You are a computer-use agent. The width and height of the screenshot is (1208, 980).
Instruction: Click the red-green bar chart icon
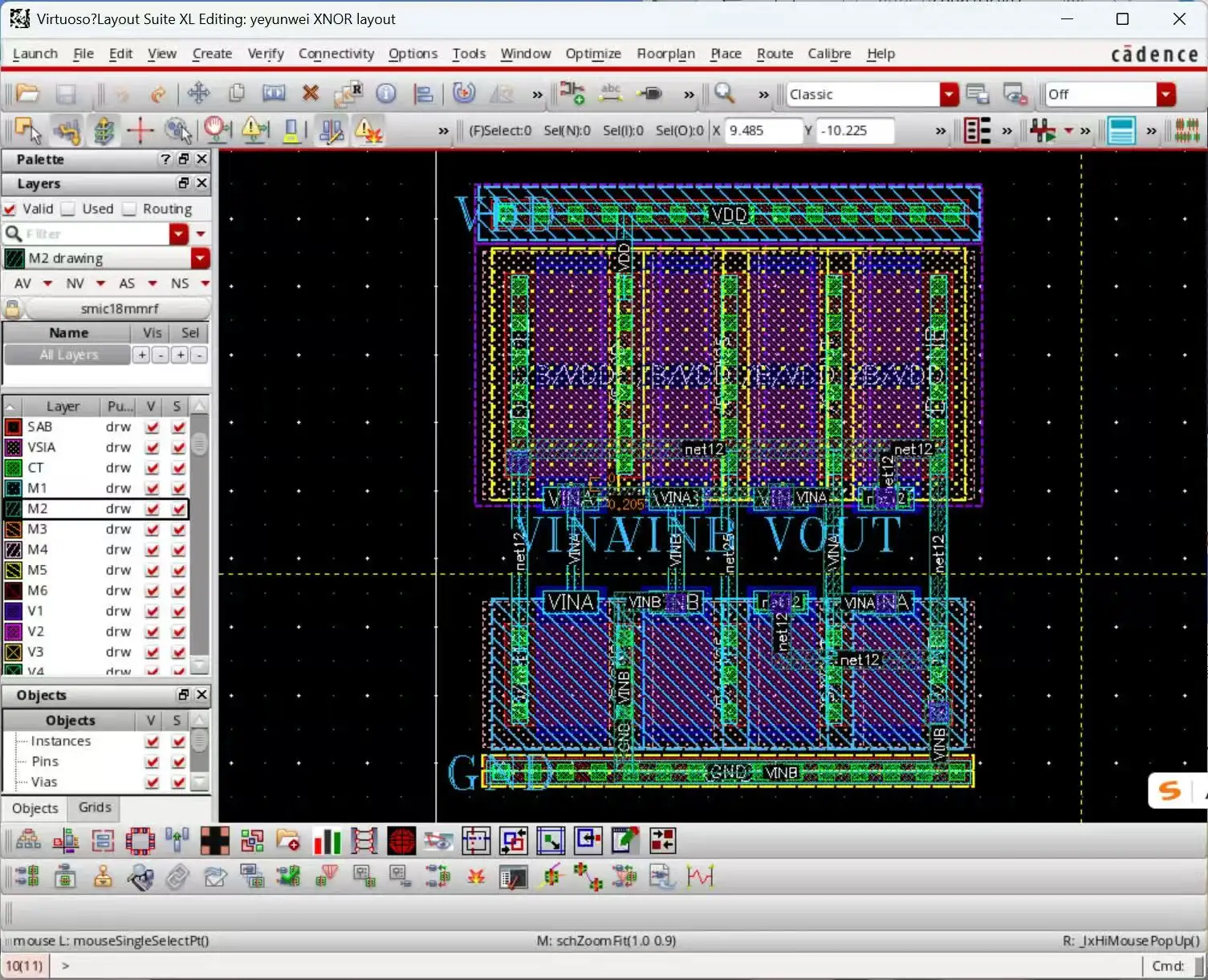(x=327, y=840)
